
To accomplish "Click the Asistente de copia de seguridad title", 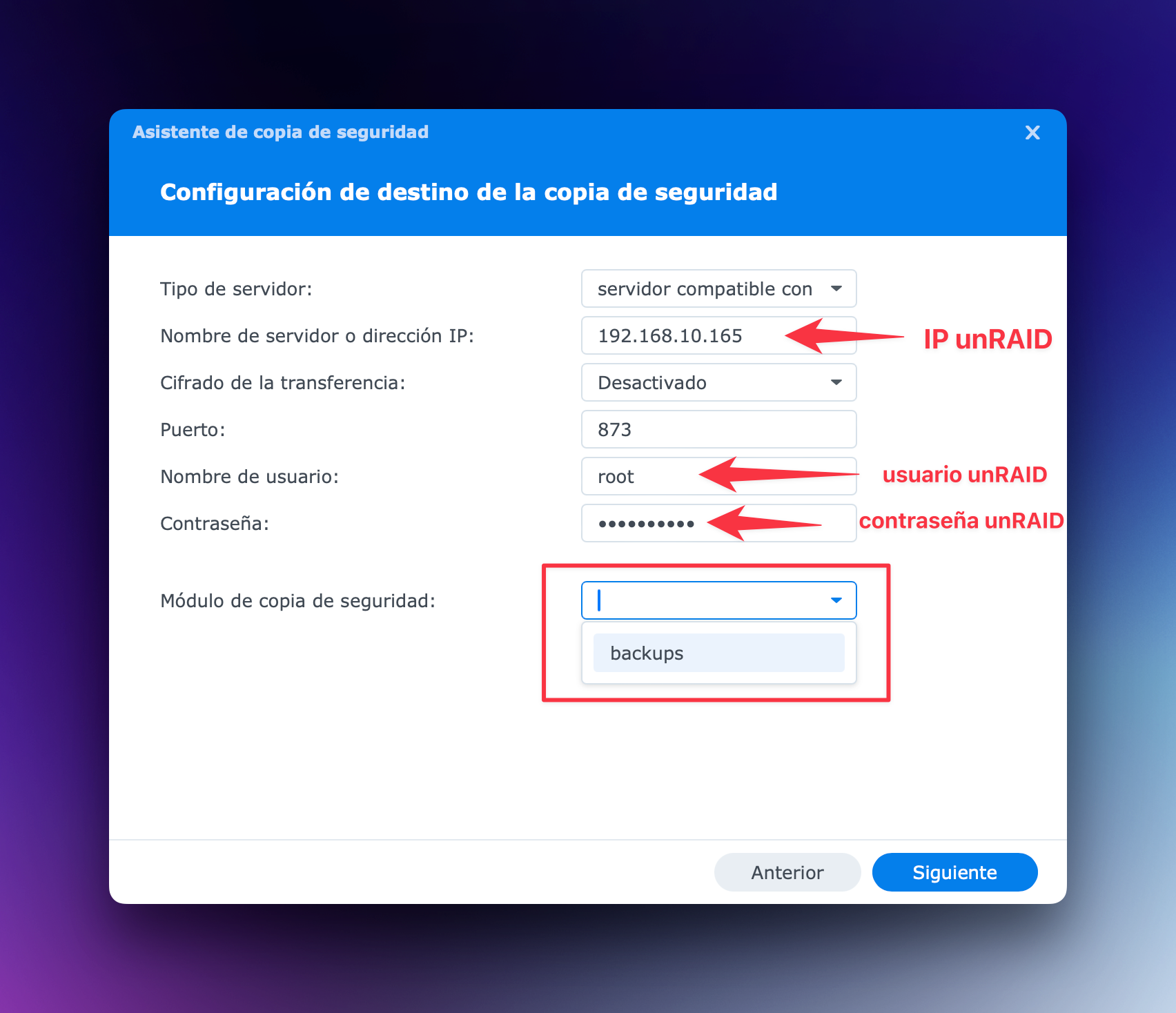I will click(x=280, y=132).
